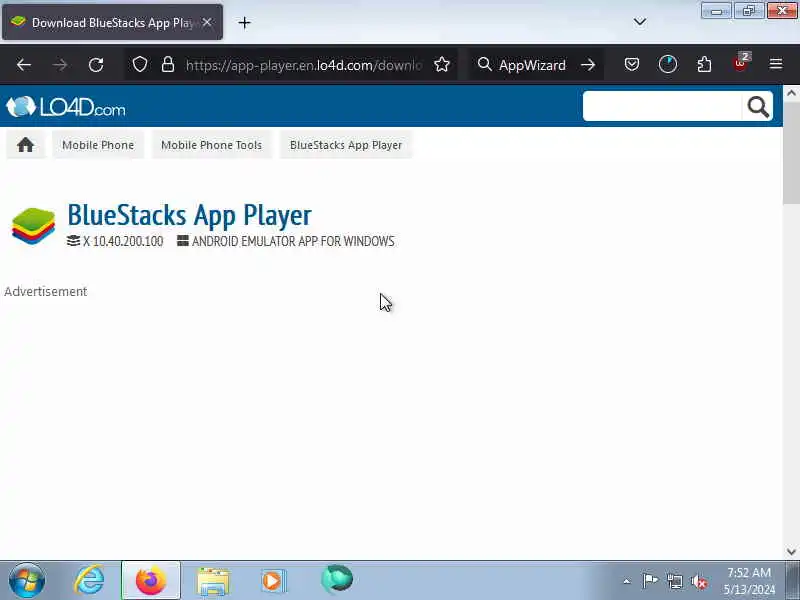Click the Advertisement label
This screenshot has width=800, height=600.
(46, 291)
